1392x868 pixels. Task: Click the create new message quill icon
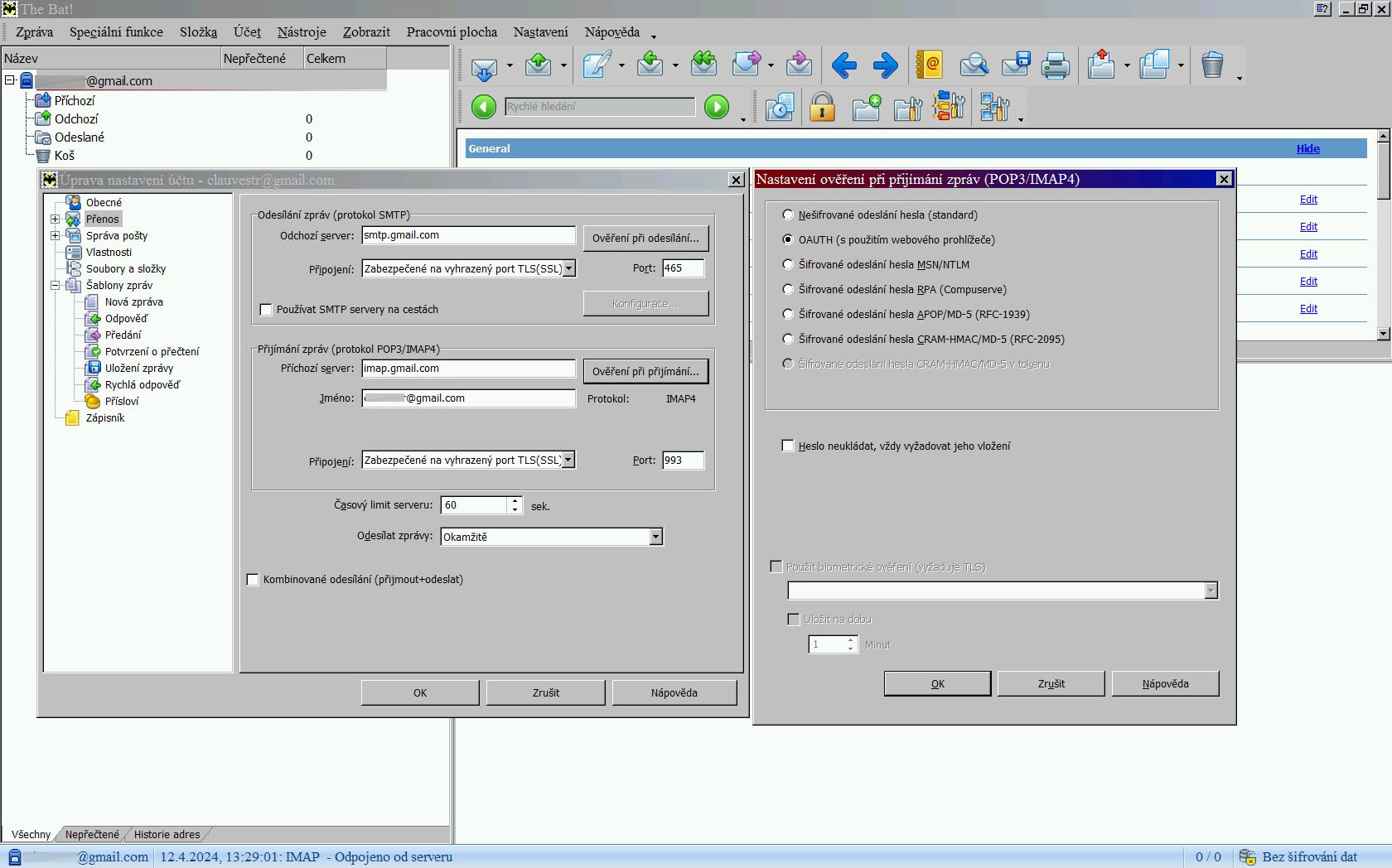pyautogui.click(x=597, y=65)
